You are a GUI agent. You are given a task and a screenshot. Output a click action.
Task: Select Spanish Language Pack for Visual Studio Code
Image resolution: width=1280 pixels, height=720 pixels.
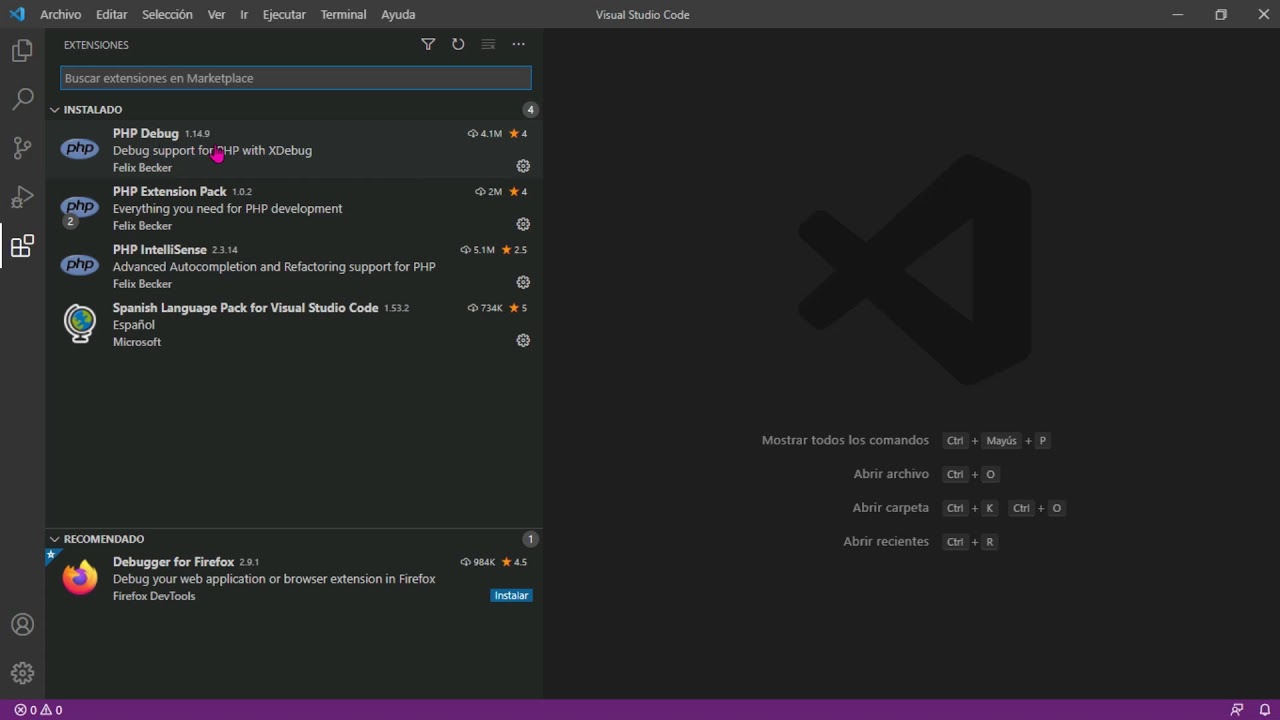point(246,307)
